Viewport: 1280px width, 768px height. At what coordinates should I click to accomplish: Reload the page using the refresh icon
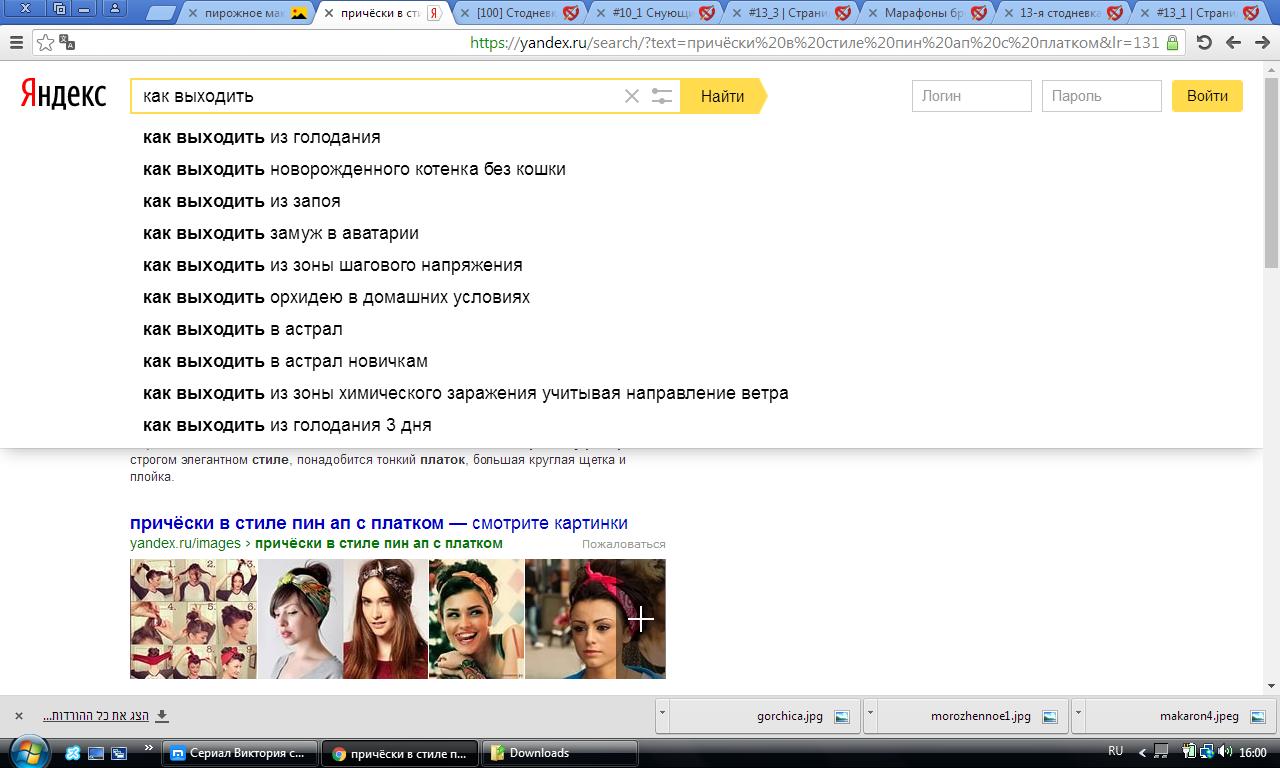point(1204,43)
